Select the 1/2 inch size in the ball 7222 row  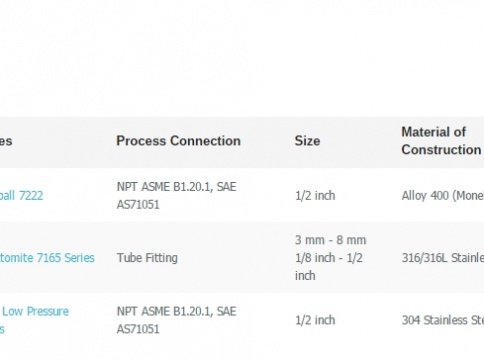(315, 195)
